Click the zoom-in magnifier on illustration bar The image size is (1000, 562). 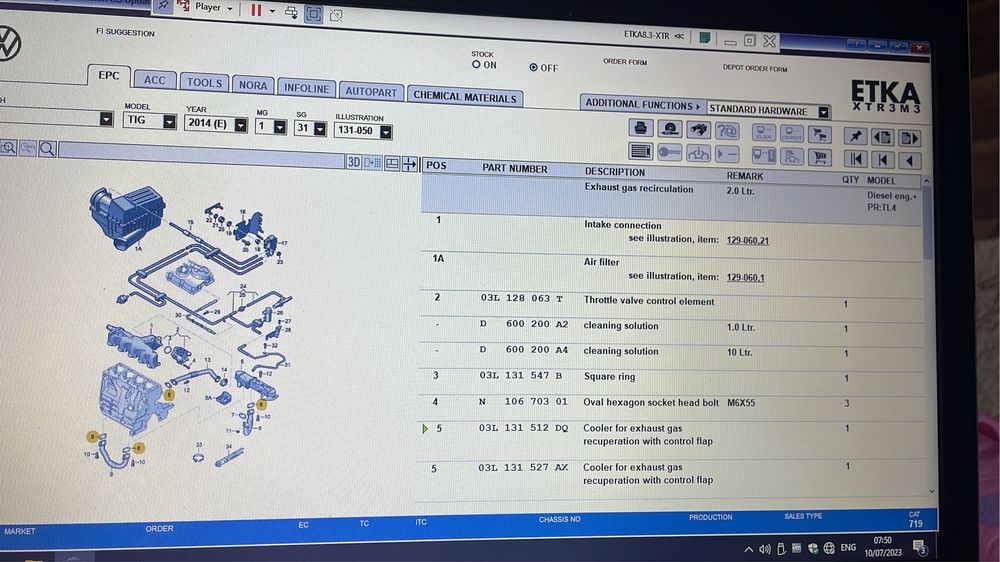(x=8, y=148)
